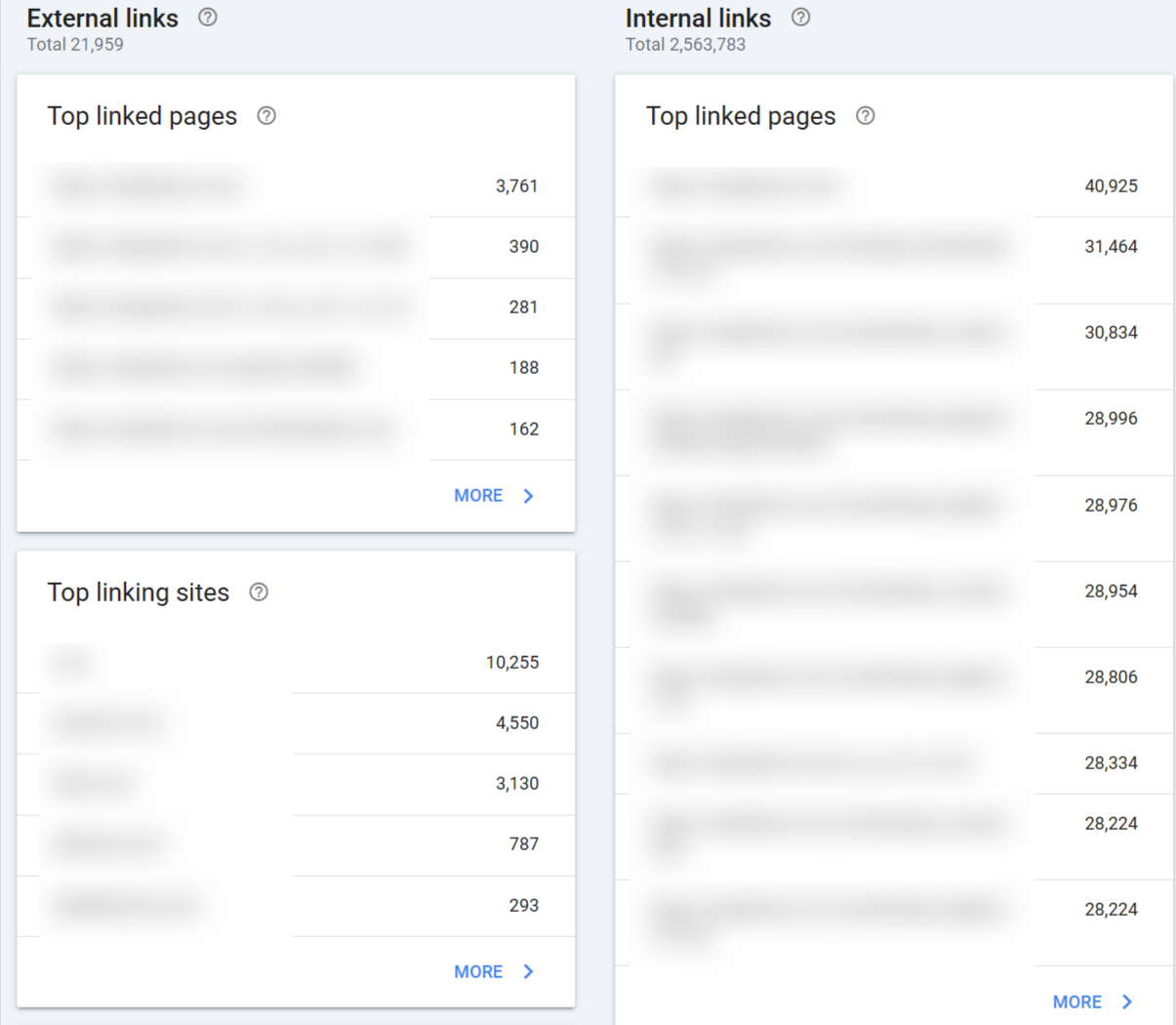Open help for external Top linked pages

tap(266, 115)
